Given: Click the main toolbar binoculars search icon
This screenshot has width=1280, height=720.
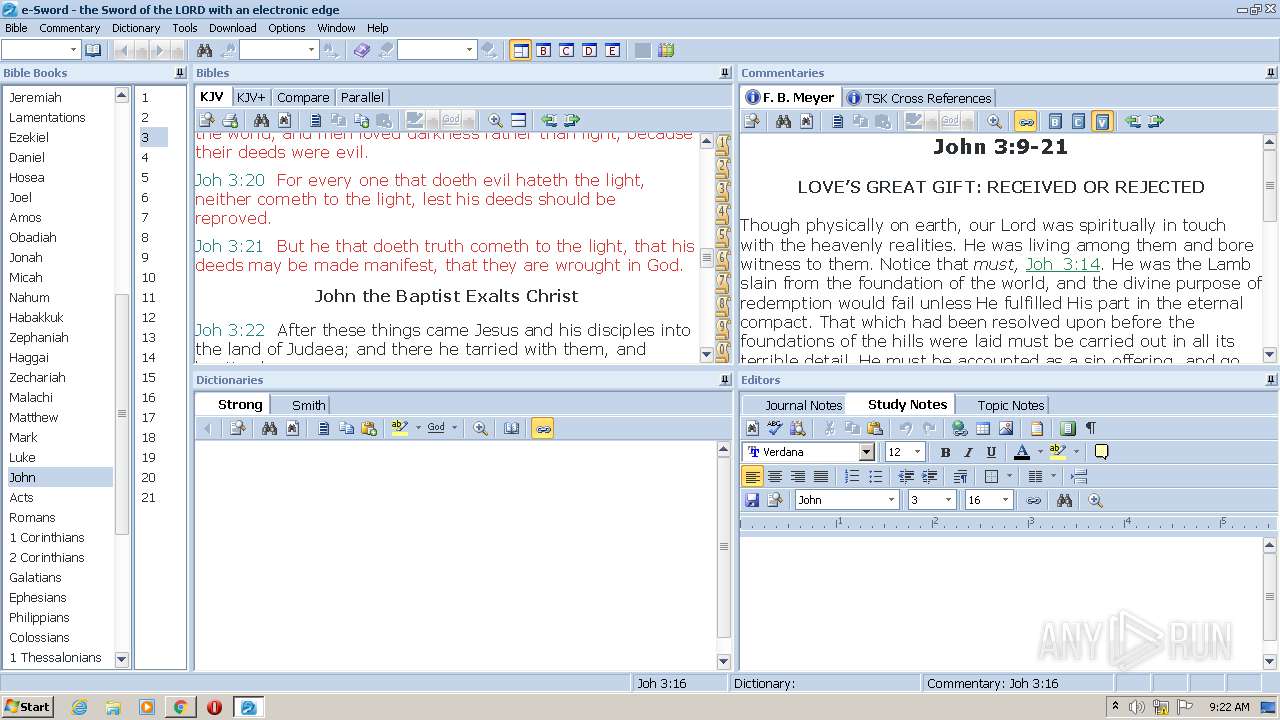Looking at the screenshot, I should [x=204, y=50].
